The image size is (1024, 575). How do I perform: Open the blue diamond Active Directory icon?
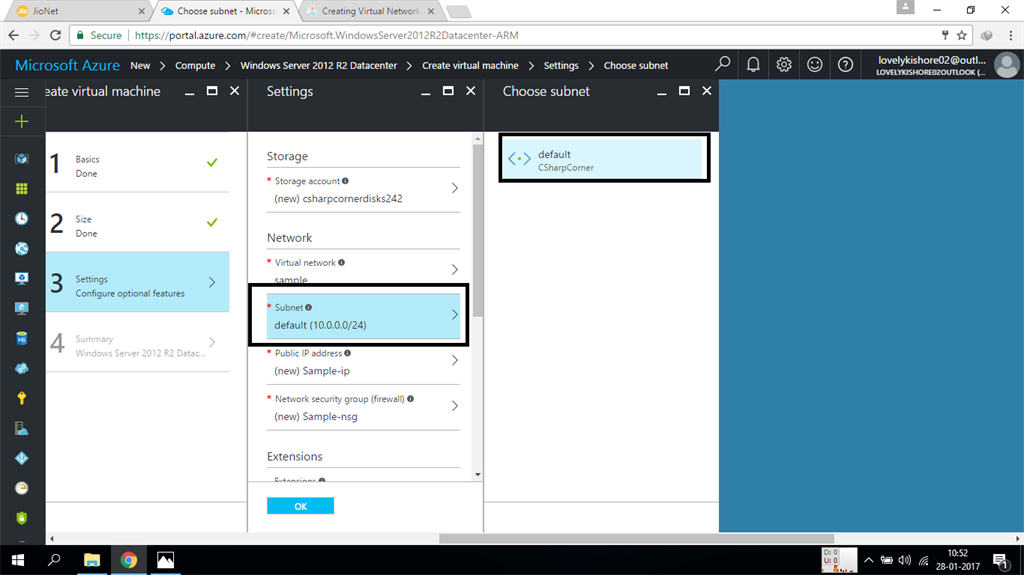(22, 458)
